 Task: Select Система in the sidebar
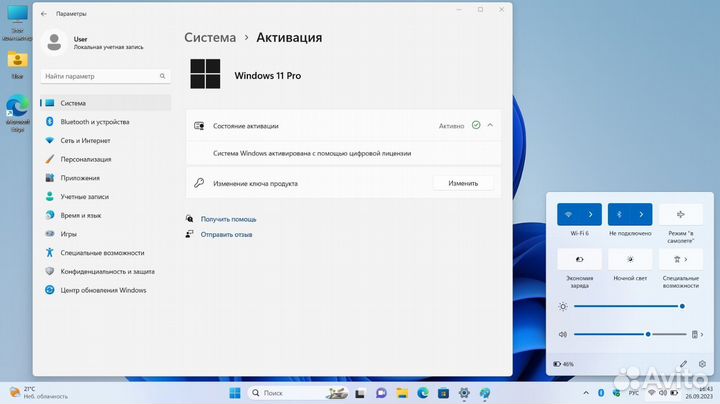(x=105, y=103)
